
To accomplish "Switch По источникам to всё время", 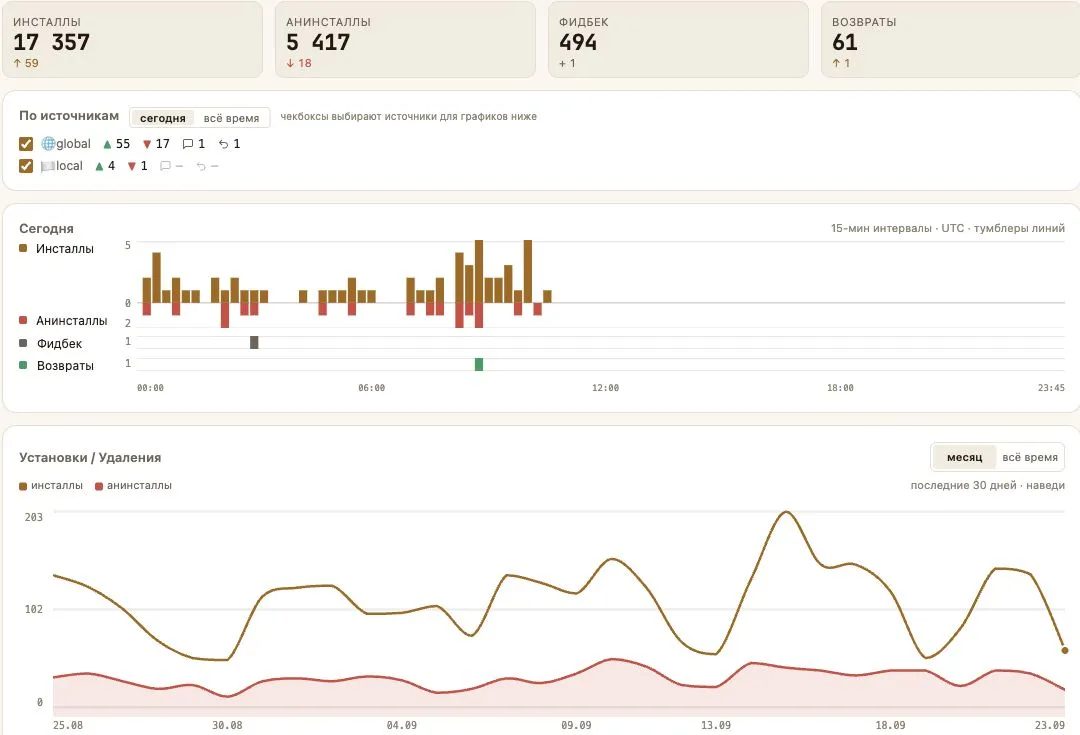I will (231, 118).
